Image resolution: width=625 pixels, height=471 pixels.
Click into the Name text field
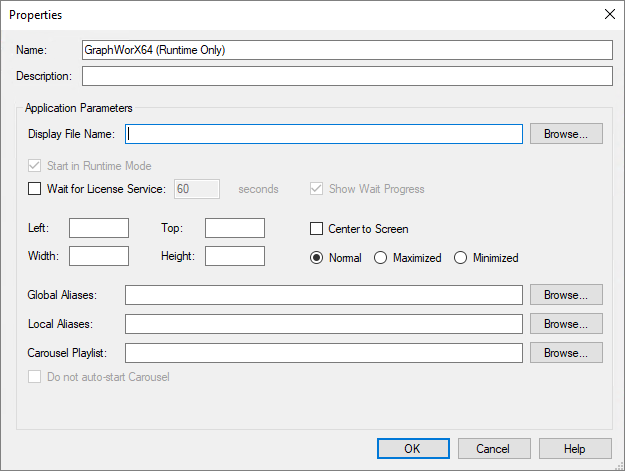347,50
